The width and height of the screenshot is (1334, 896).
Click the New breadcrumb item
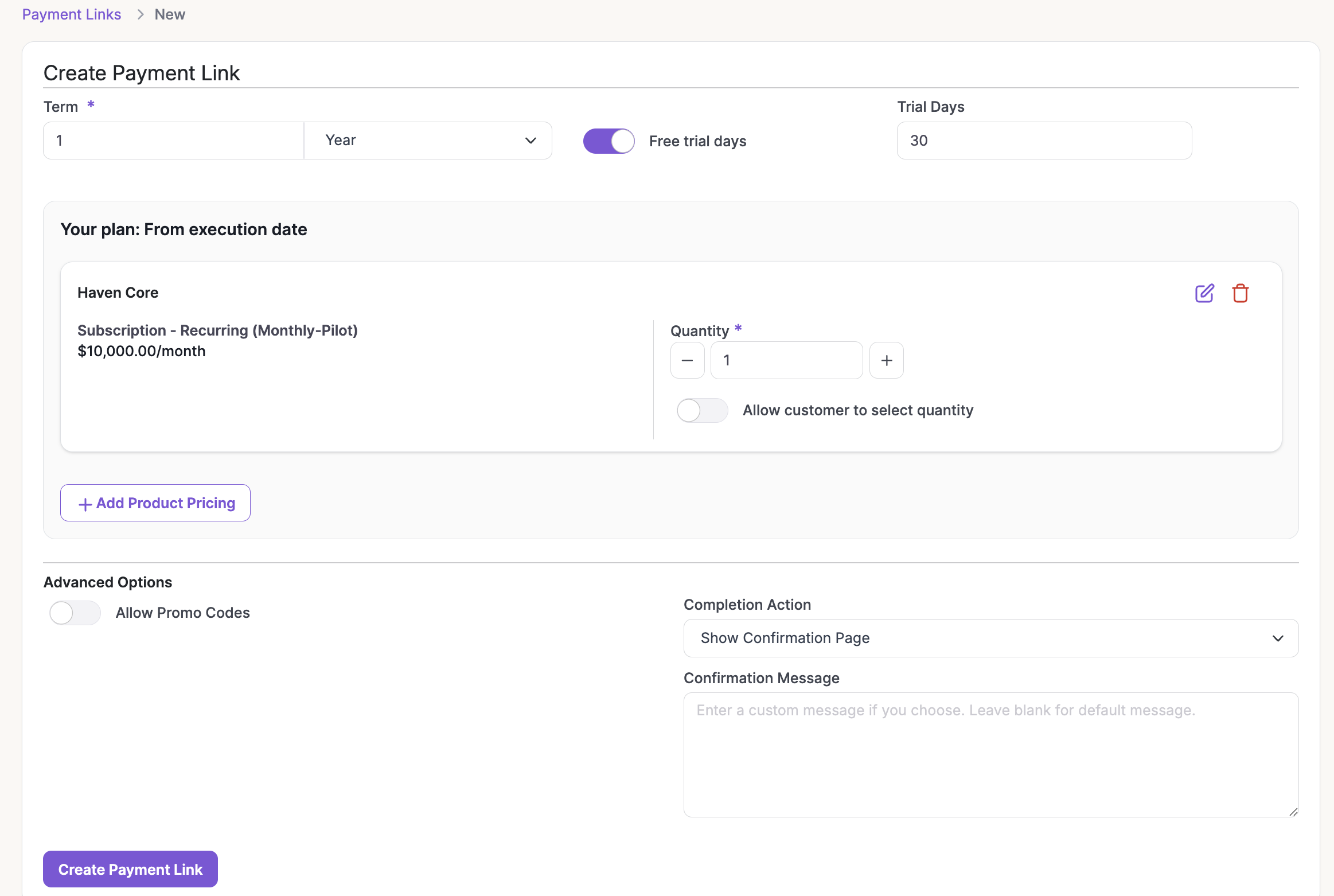click(x=170, y=14)
